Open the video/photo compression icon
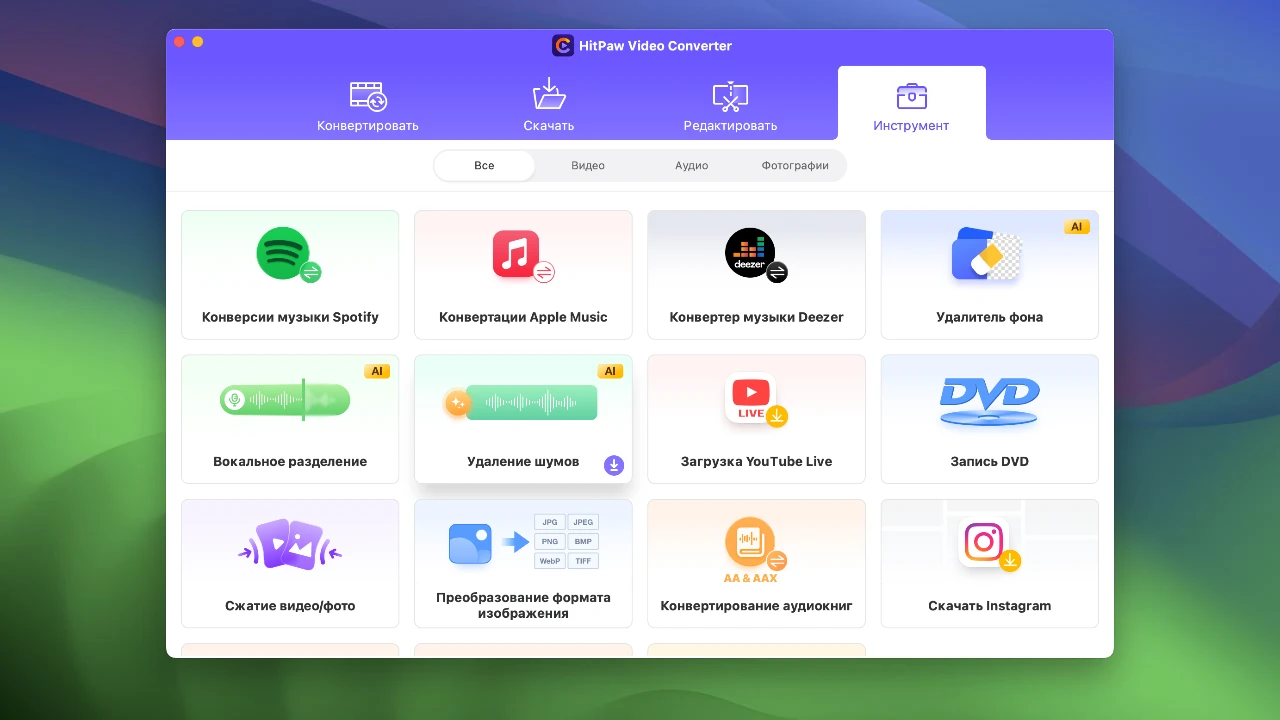 pos(290,545)
